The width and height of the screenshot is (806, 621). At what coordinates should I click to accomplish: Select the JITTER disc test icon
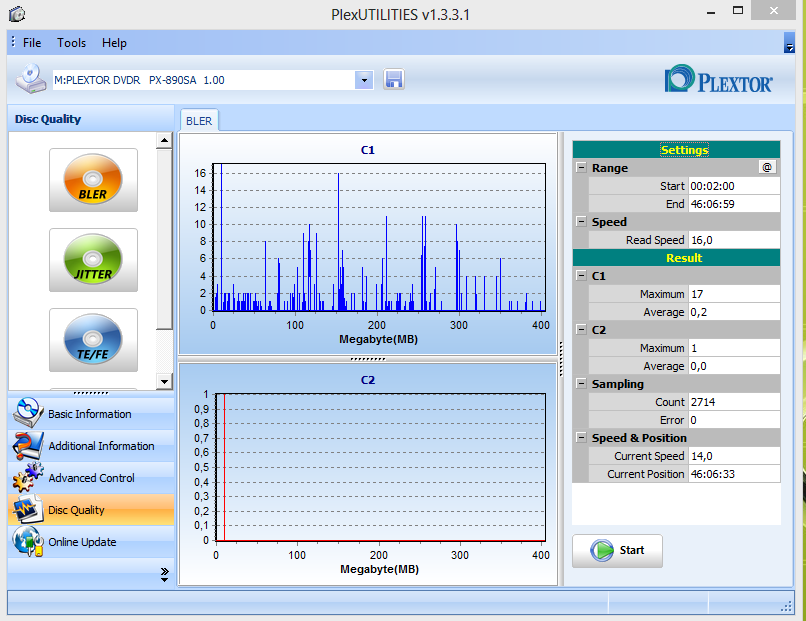click(93, 260)
